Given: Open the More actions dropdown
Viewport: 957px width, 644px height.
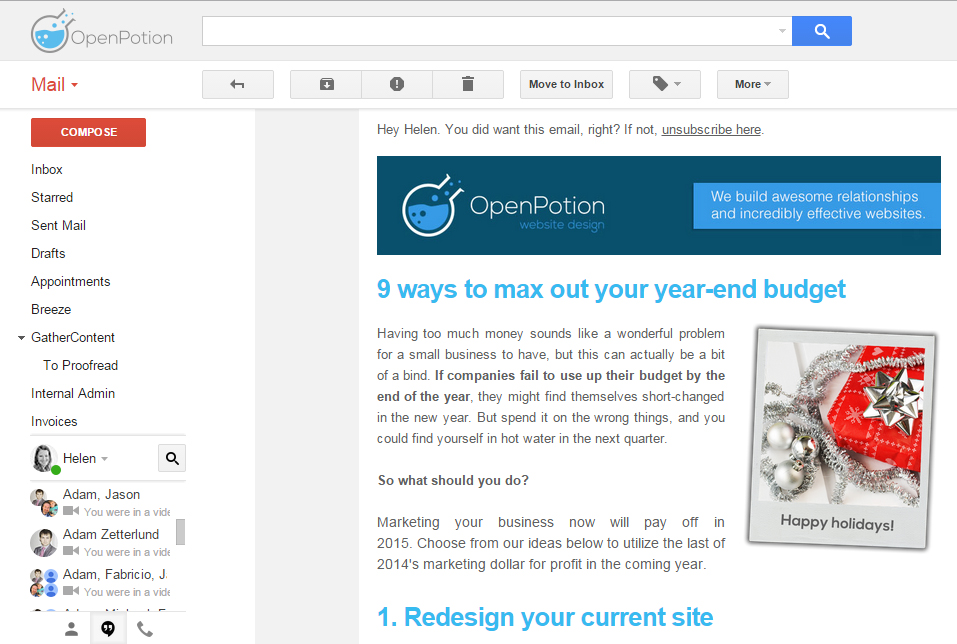Looking at the screenshot, I should click(753, 84).
